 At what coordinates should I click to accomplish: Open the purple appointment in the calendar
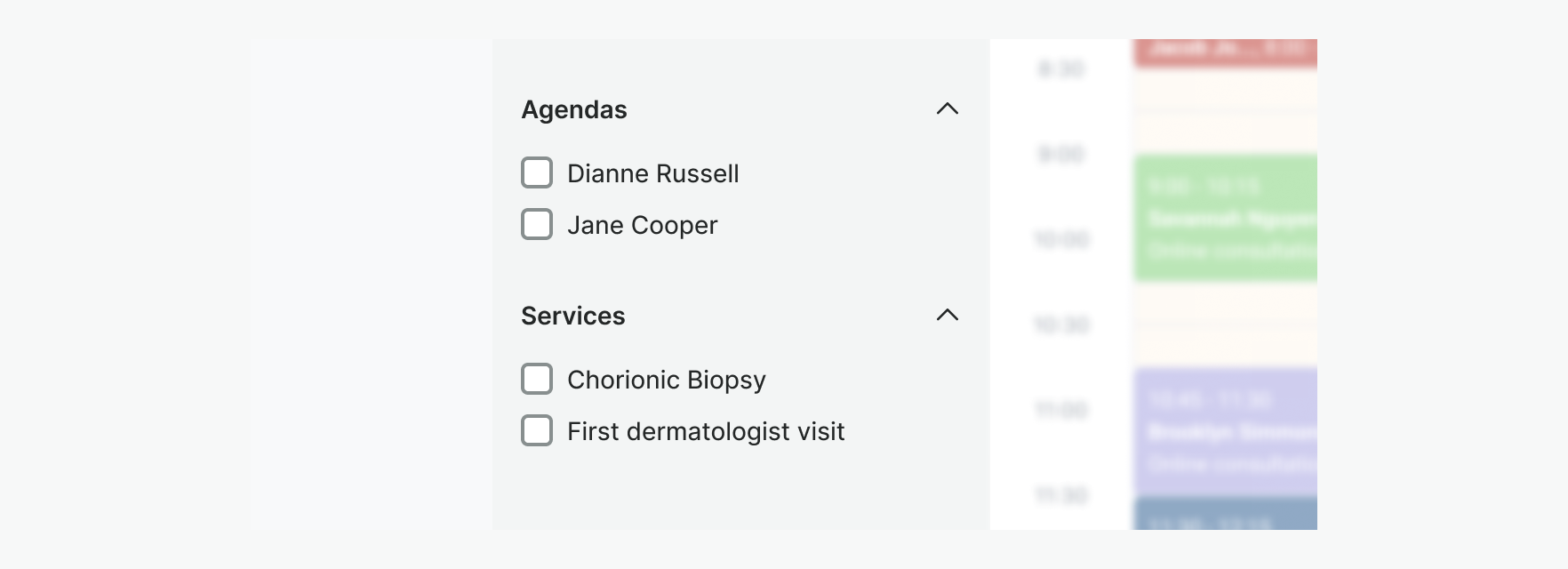(1225, 432)
